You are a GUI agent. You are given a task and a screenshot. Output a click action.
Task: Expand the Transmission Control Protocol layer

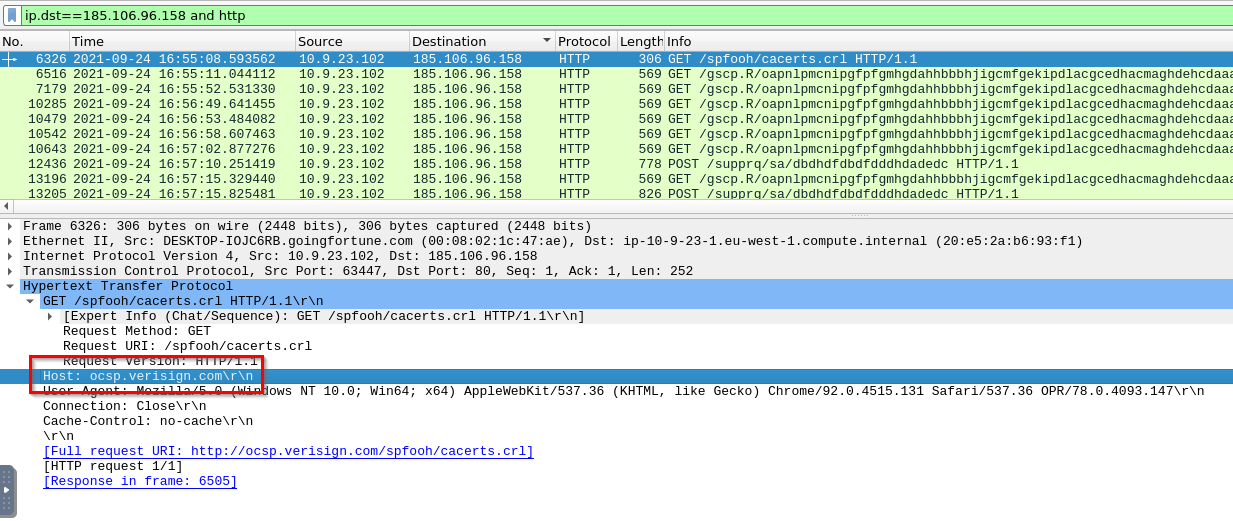pyautogui.click(x=10, y=272)
